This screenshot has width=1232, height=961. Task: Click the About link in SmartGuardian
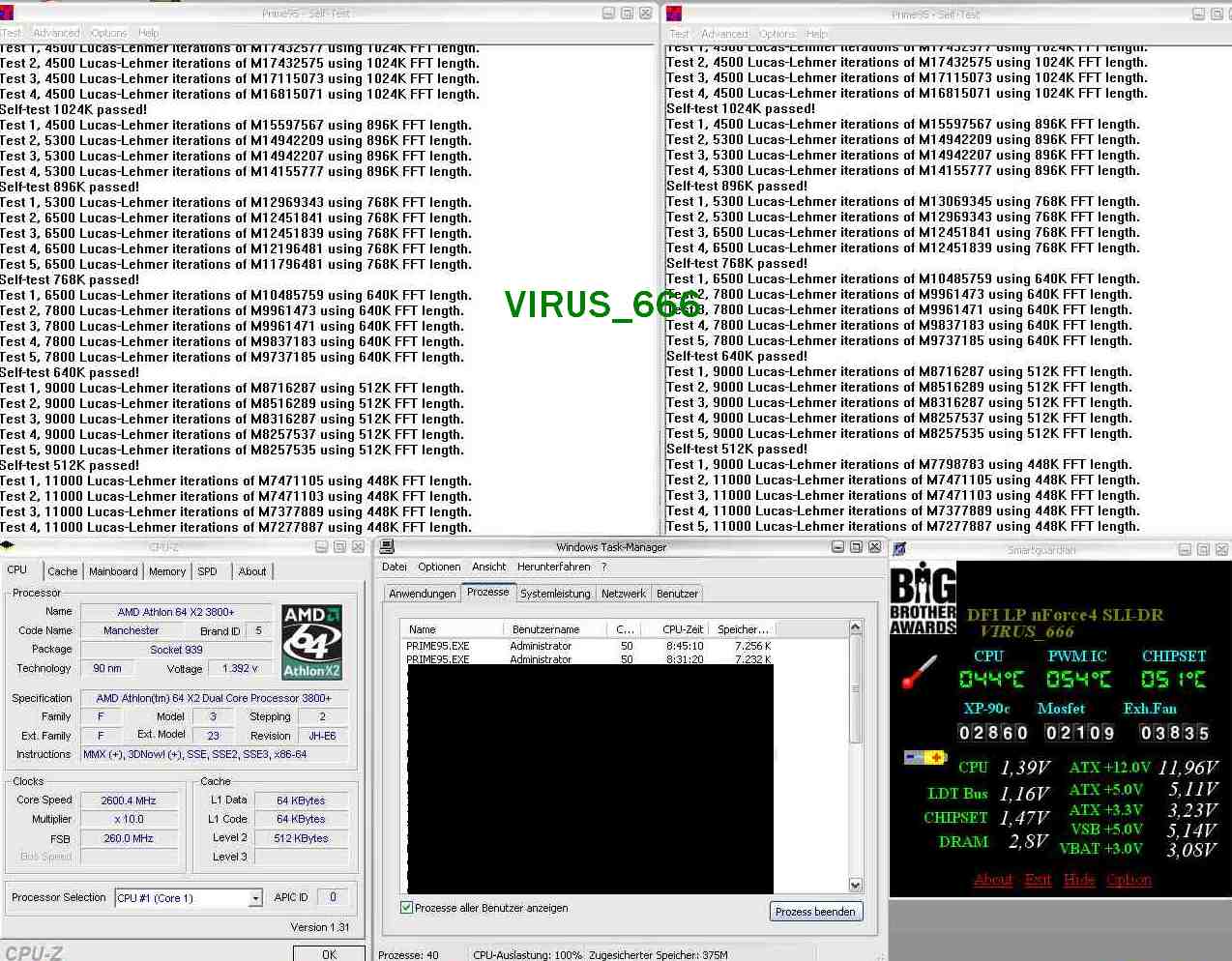click(x=993, y=880)
